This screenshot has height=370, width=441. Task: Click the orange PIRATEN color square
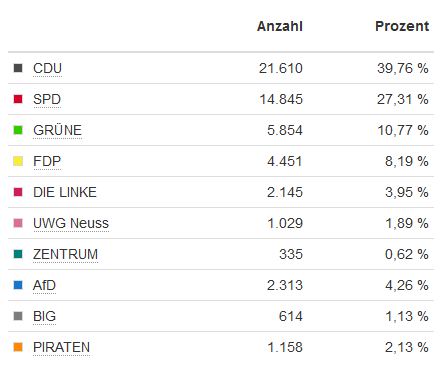(x=18, y=347)
